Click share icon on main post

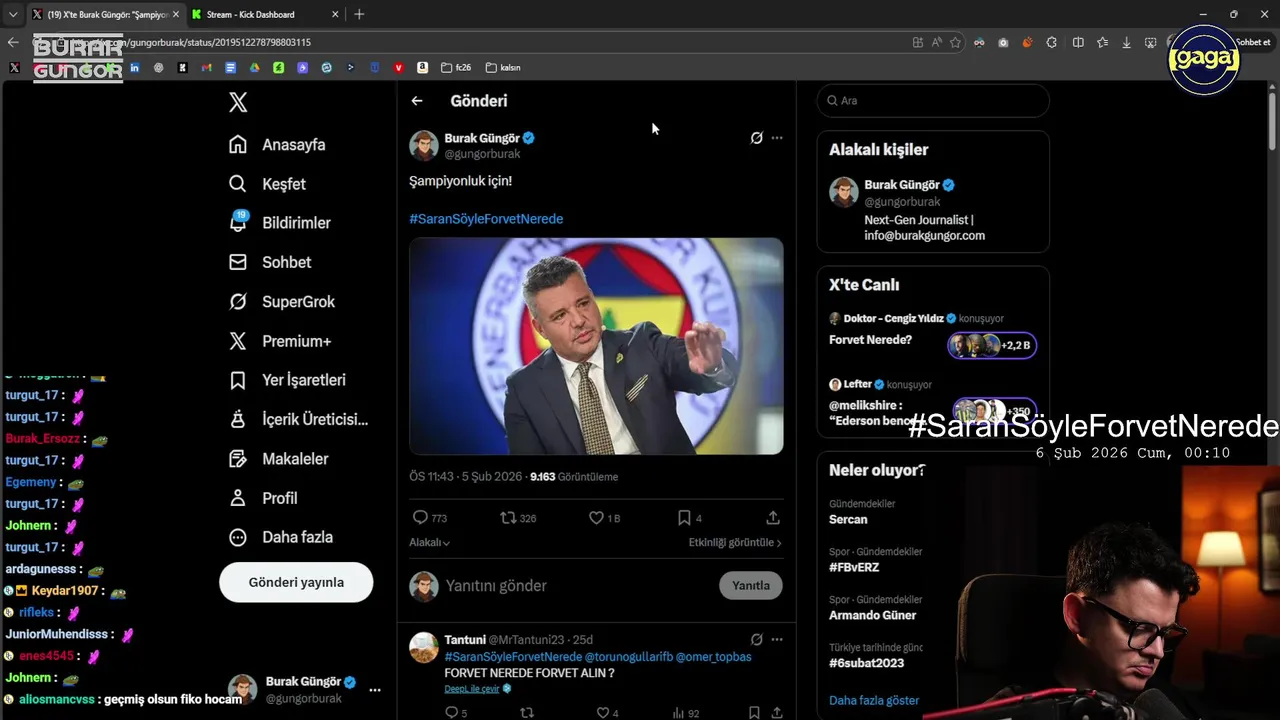click(x=773, y=518)
